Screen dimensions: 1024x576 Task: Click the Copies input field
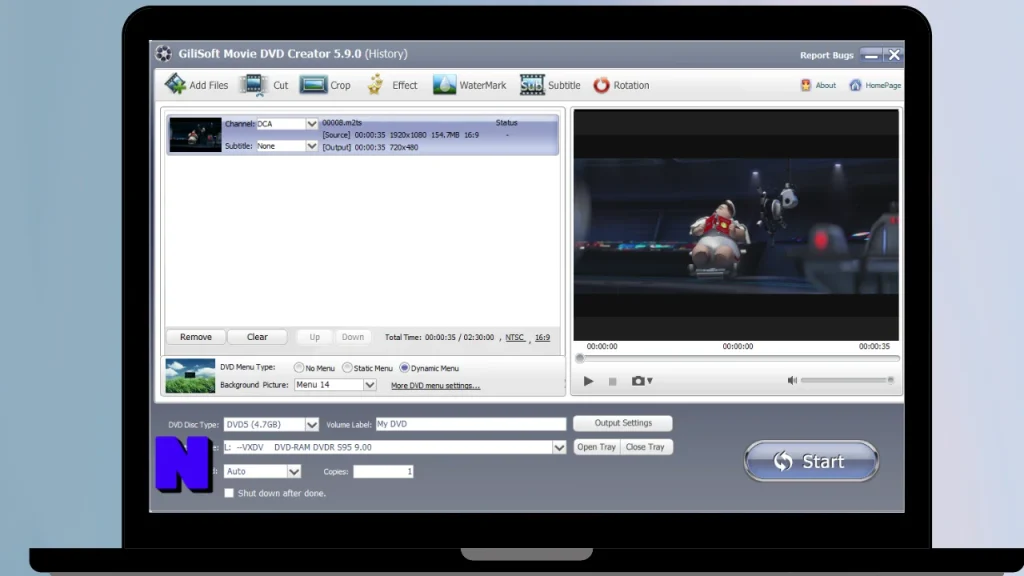click(383, 471)
